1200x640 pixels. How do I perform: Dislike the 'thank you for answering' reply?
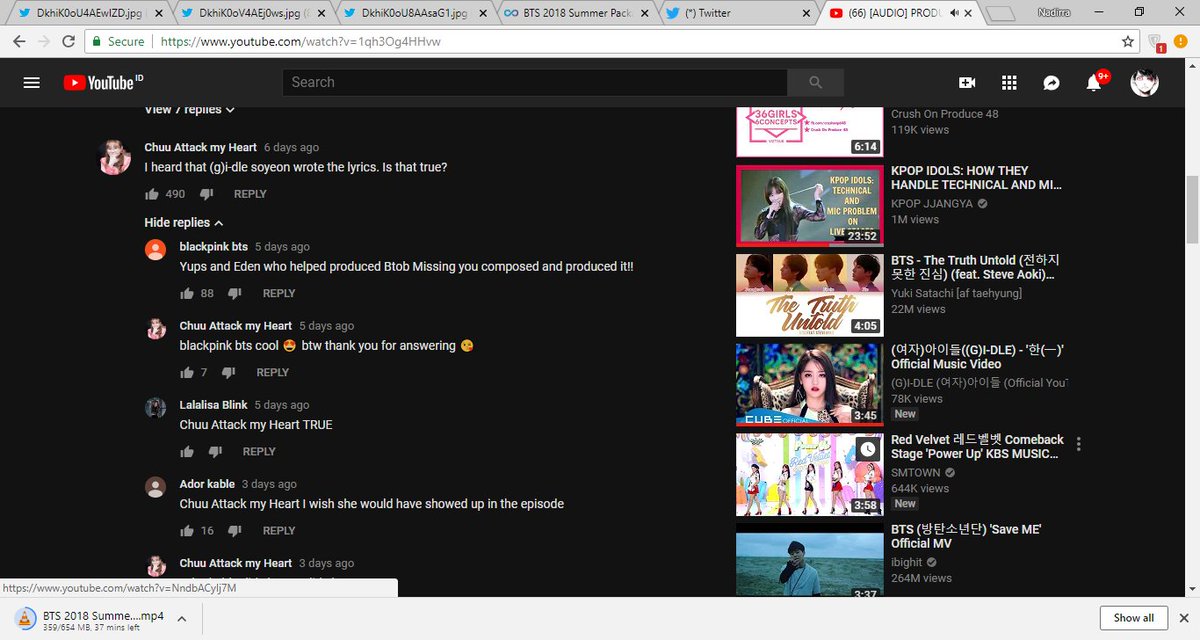pos(228,372)
